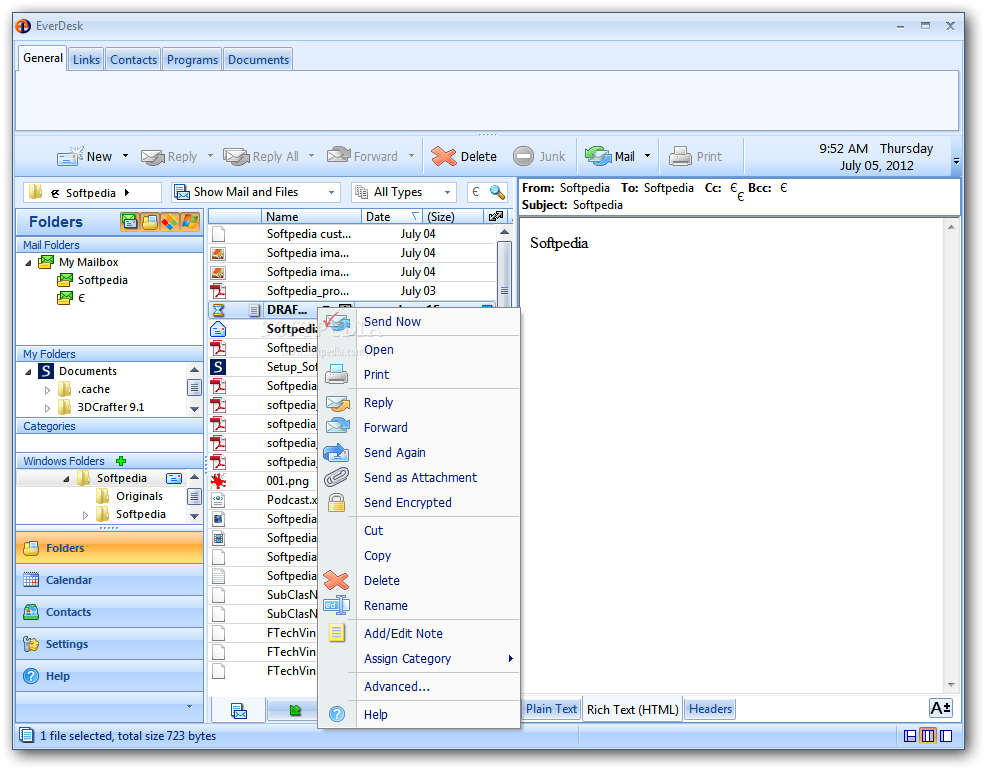Click the Send Now icon in context menu
This screenshot has height=770, width=985.
point(337,322)
